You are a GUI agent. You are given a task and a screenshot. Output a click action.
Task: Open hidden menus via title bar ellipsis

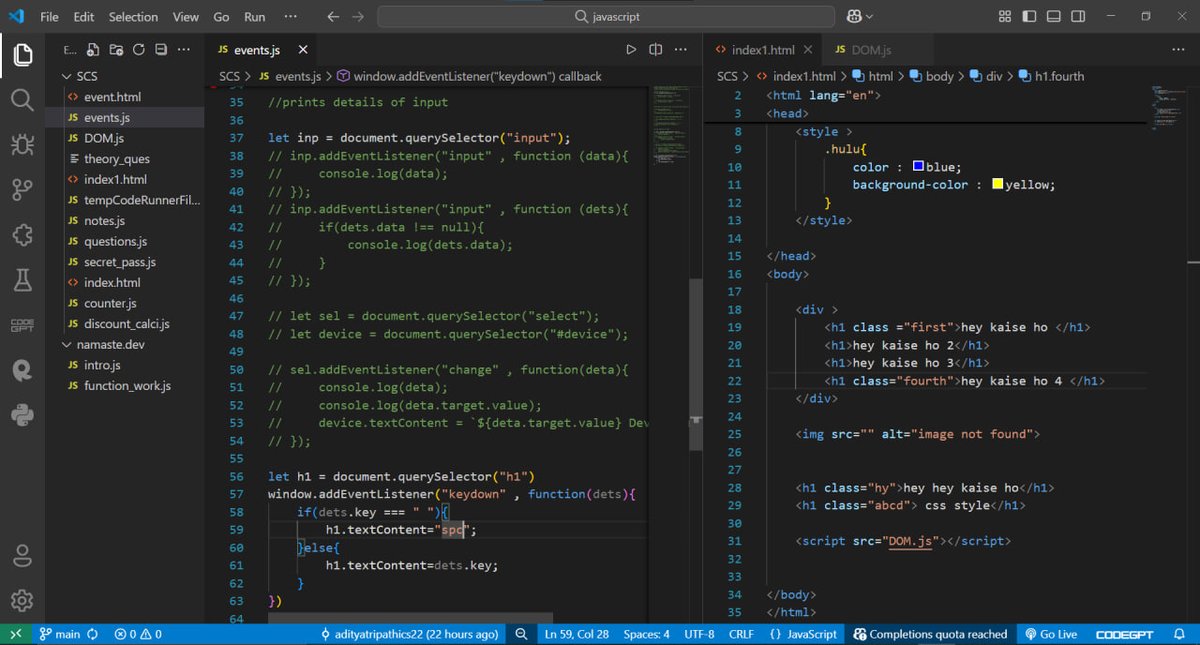coord(290,17)
